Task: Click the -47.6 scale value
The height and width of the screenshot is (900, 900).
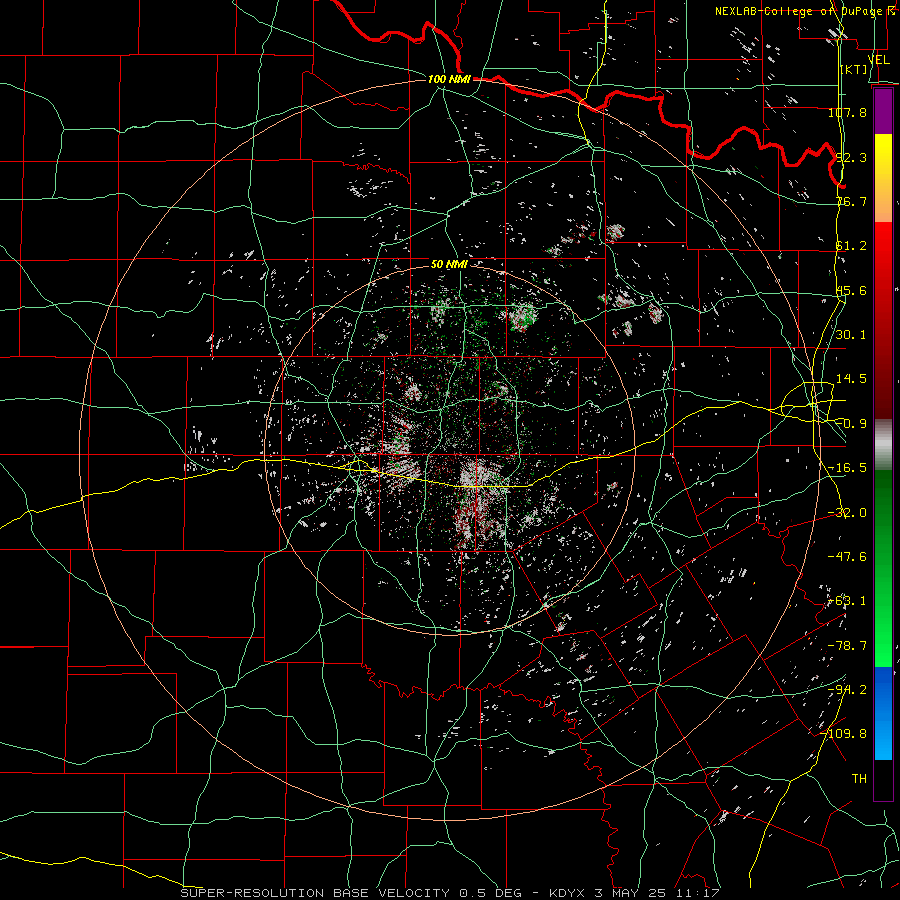Action: pyautogui.click(x=847, y=557)
